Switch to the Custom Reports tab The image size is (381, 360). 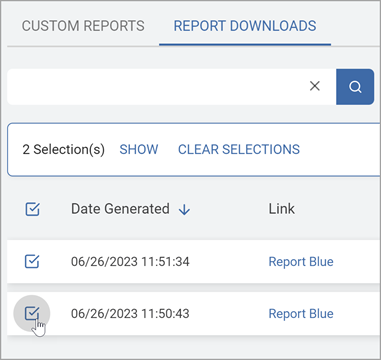coord(83,26)
